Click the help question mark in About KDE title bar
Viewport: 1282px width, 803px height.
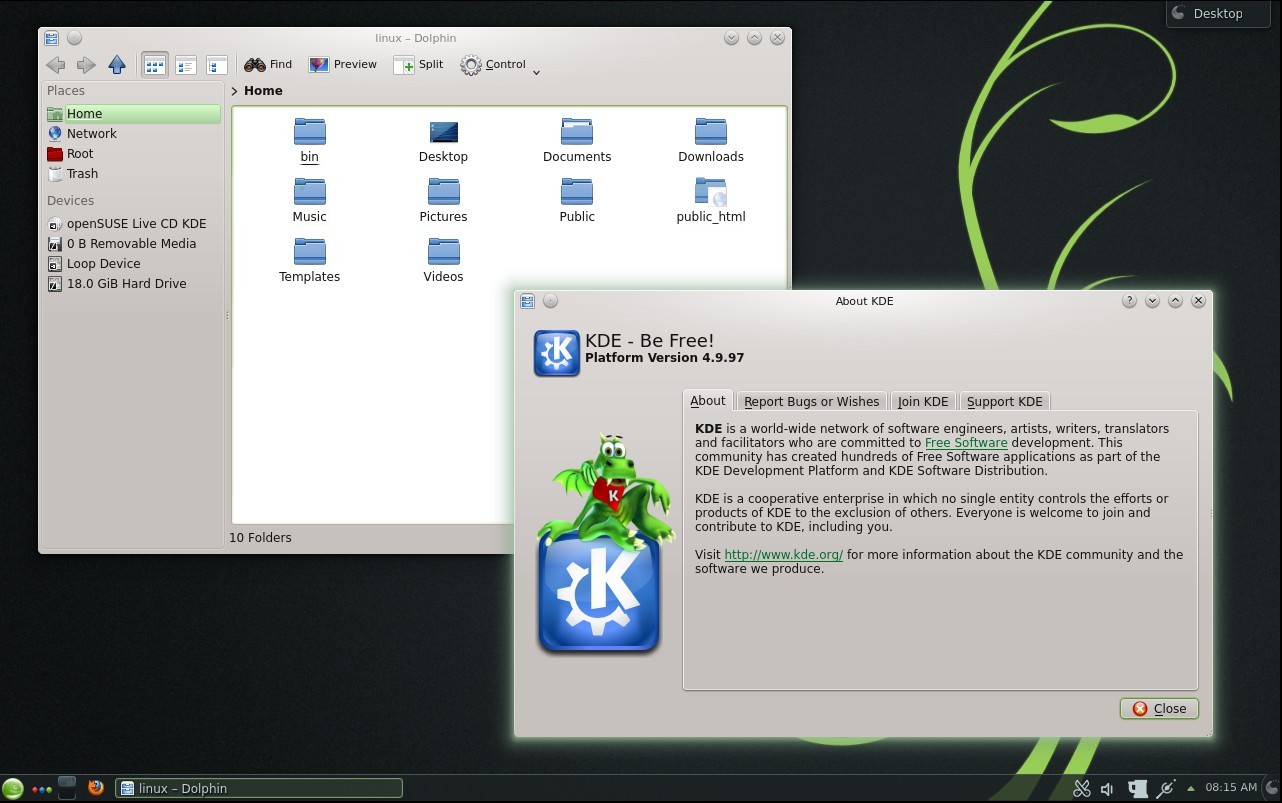point(1129,301)
